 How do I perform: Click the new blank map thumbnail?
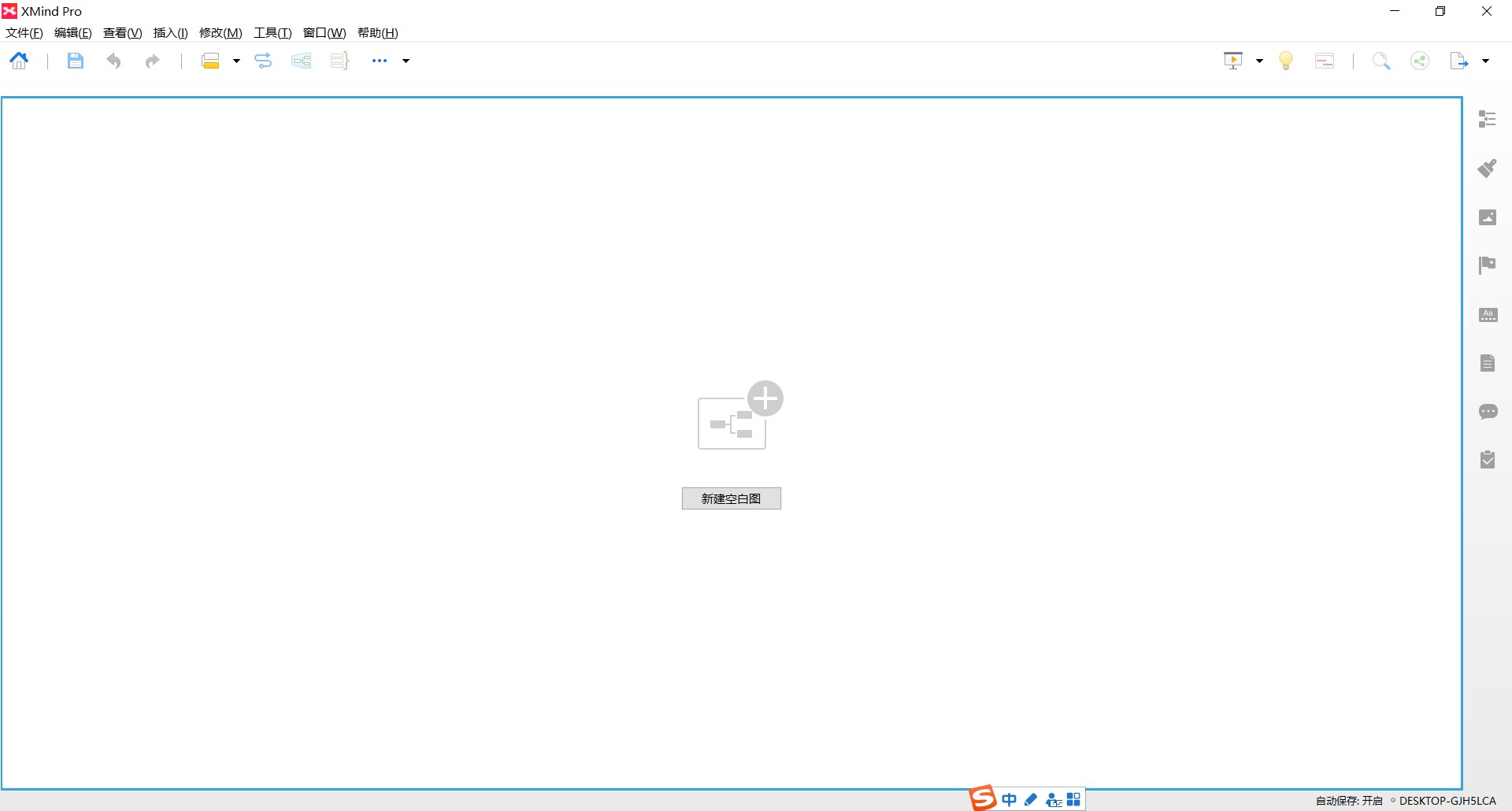pyautogui.click(x=739, y=417)
